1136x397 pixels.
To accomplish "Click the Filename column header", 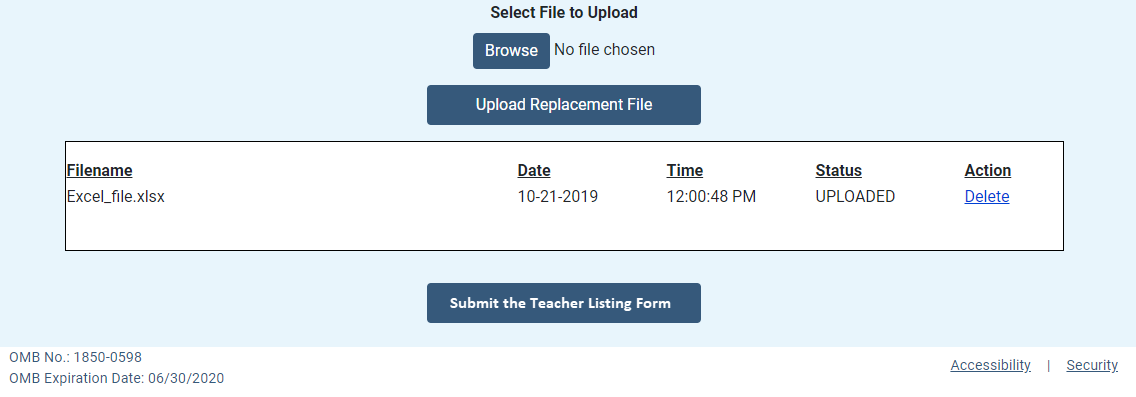I will coord(99,170).
